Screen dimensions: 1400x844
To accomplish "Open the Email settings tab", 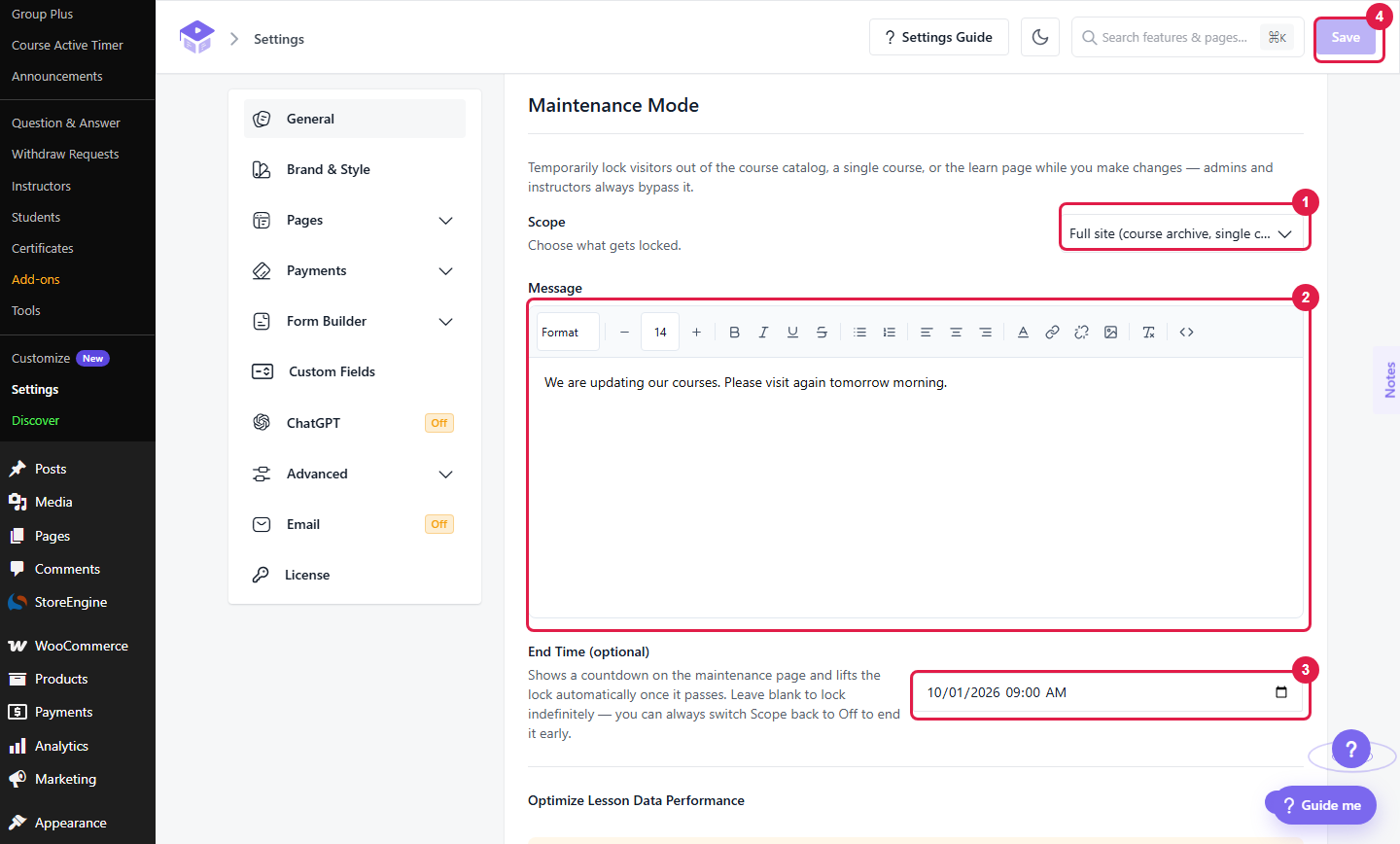I will click(355, 525).
